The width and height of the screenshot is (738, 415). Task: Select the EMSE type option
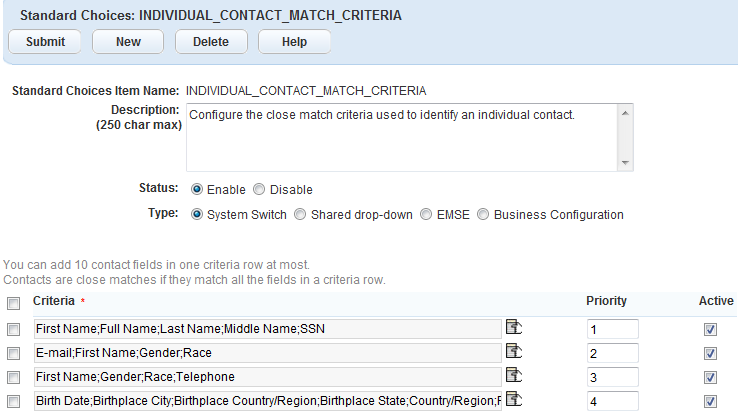[x=427, y=214]
